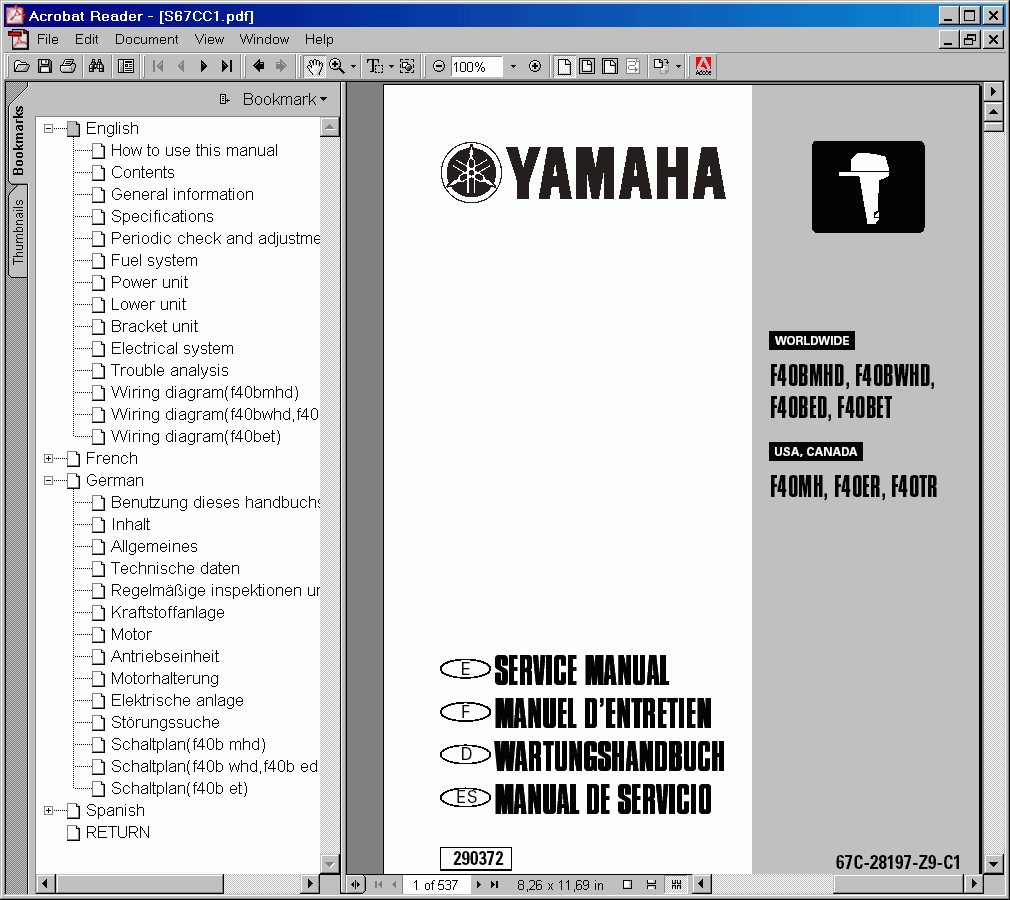The image size is (1010, 900).
Task: Go to the Kraftstoffanlage section
Action: pyautogui.click(x=168, y=612)
